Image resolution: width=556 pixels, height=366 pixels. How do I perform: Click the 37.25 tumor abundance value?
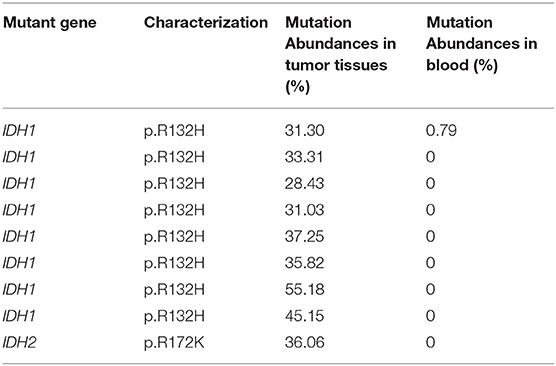304,237
